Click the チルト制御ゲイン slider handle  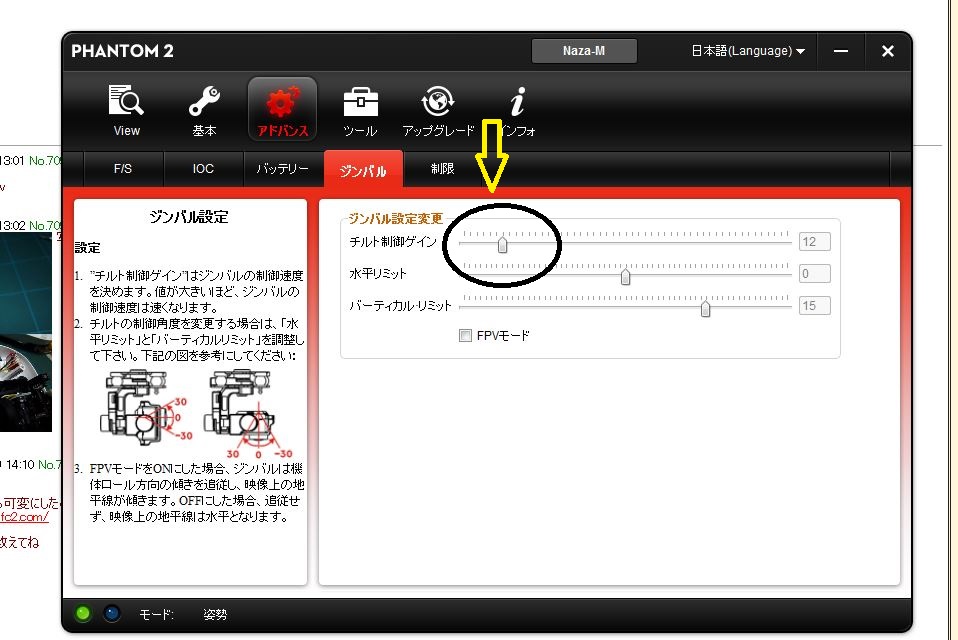point(502,245)
